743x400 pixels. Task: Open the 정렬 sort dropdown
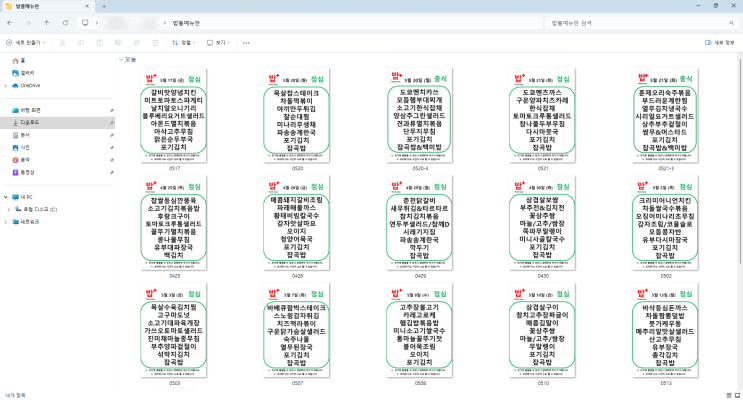click(183, 43)
